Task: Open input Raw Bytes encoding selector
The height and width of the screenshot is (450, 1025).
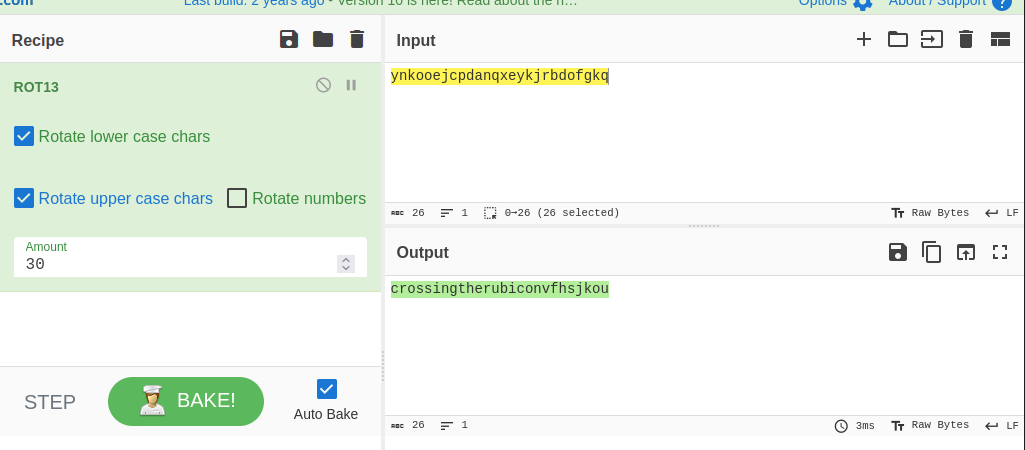Action: tap(930, 213)
